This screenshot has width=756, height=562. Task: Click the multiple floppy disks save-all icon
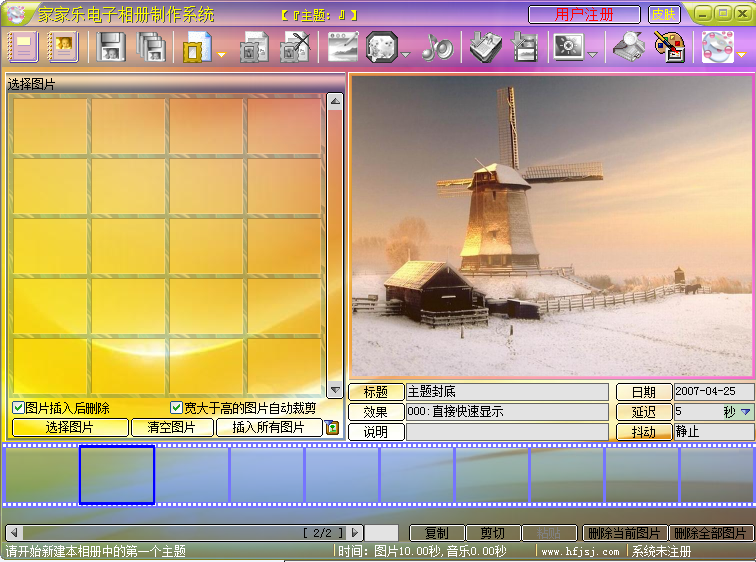point(152,47)
